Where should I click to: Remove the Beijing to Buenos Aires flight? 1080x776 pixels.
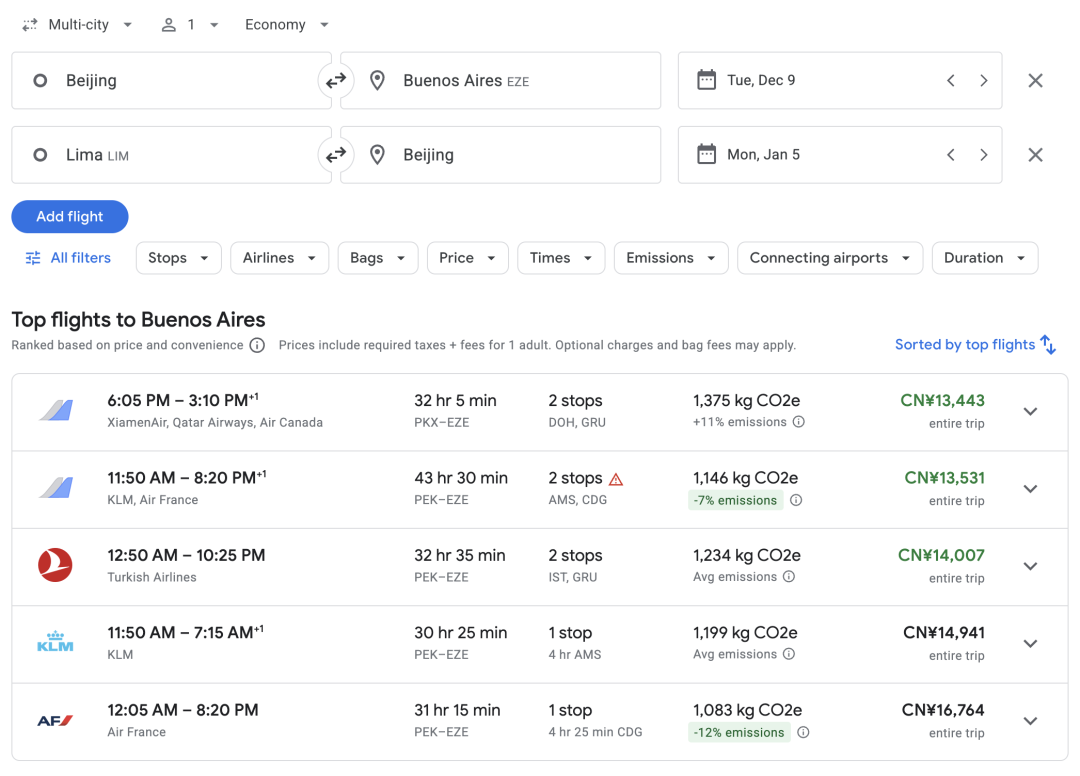click(1035, 81)
